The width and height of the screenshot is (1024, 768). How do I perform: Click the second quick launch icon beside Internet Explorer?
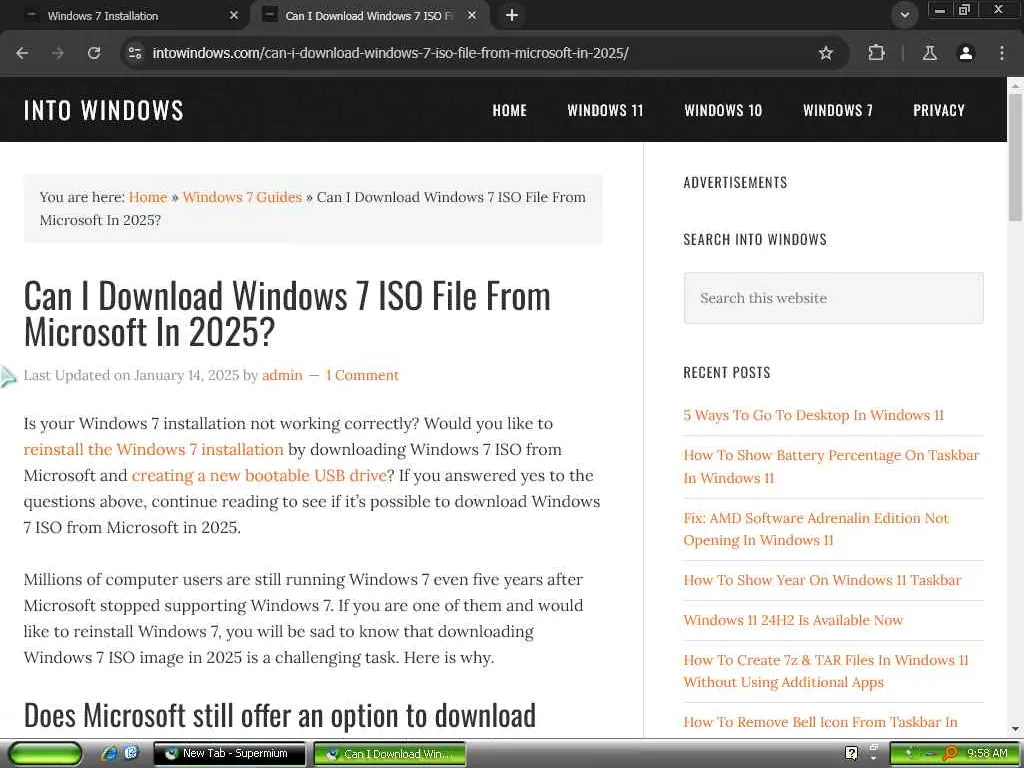(x=131, y=754)
